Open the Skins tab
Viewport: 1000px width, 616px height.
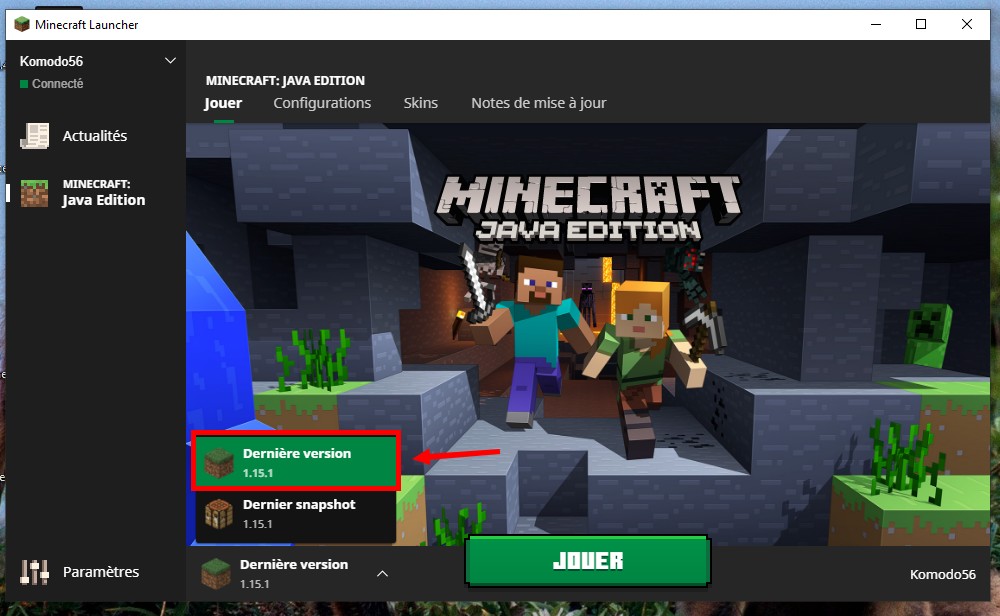(x=421, y=103)
